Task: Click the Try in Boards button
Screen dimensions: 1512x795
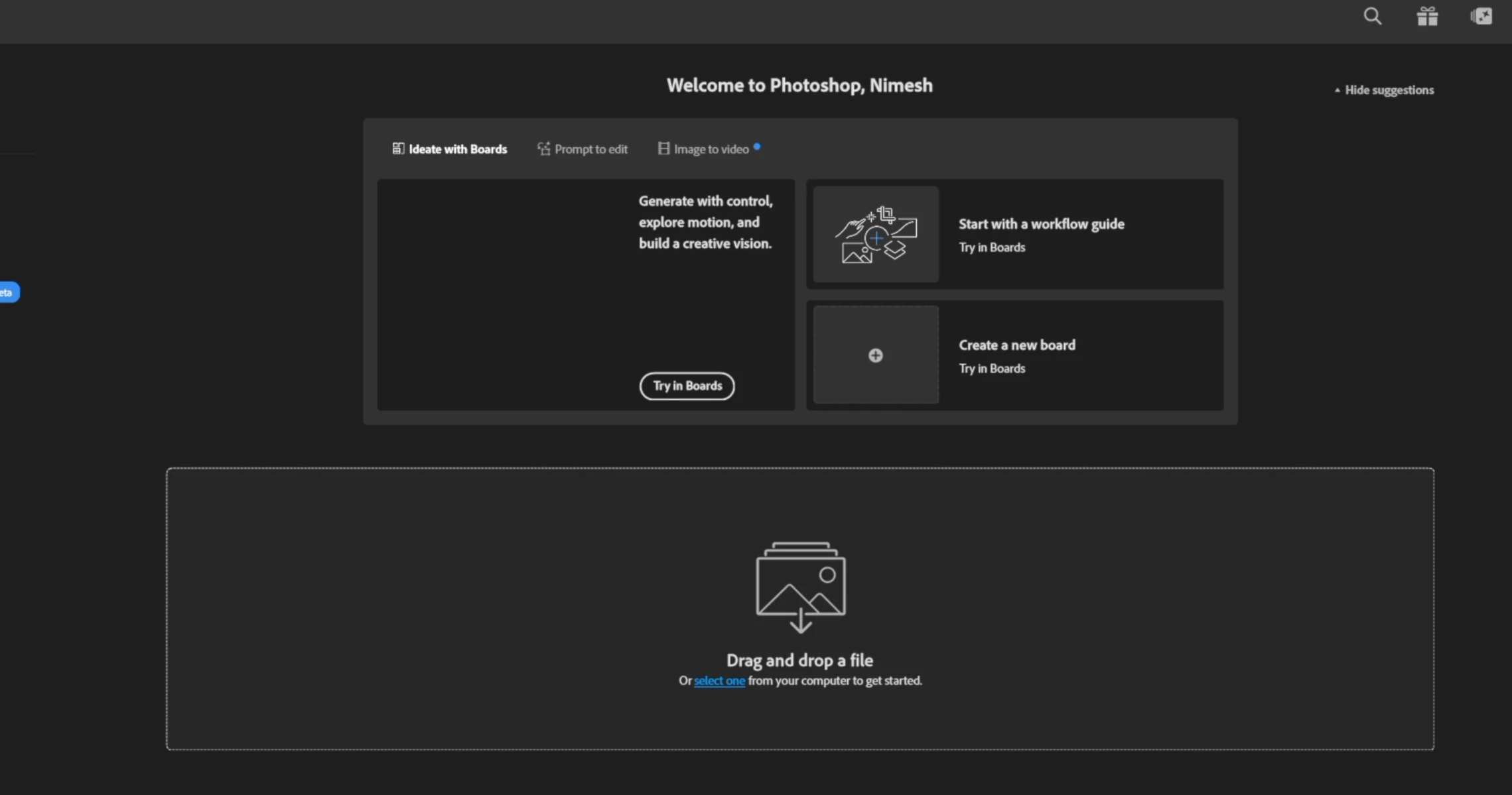Action: coord(687,386)
